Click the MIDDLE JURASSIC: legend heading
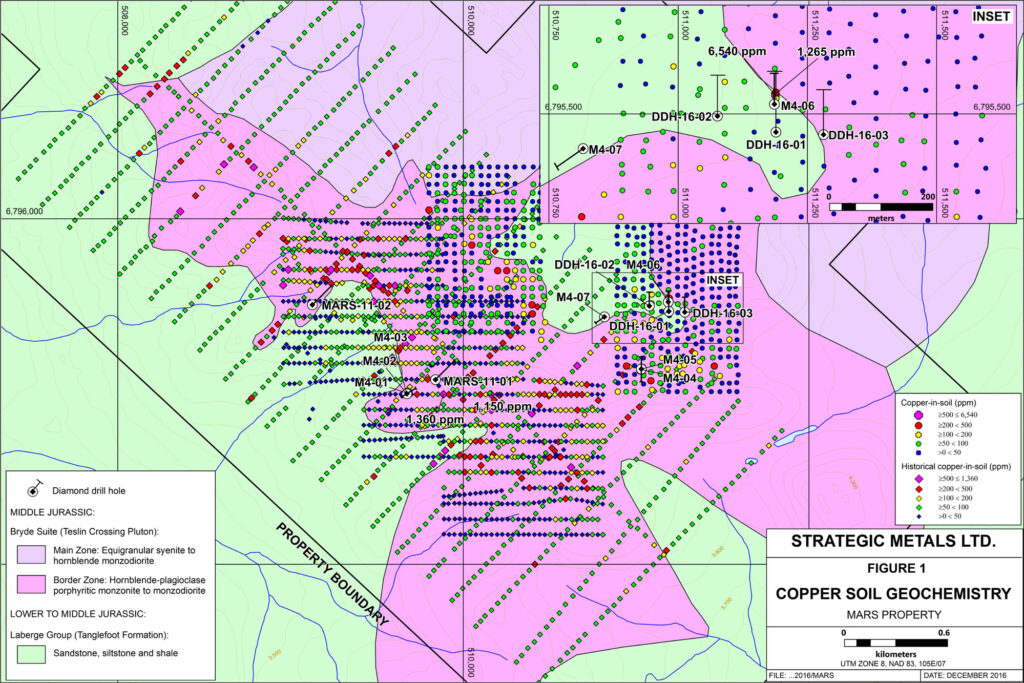The height and width of the screenshot is (683, 1024). [52, 513]
